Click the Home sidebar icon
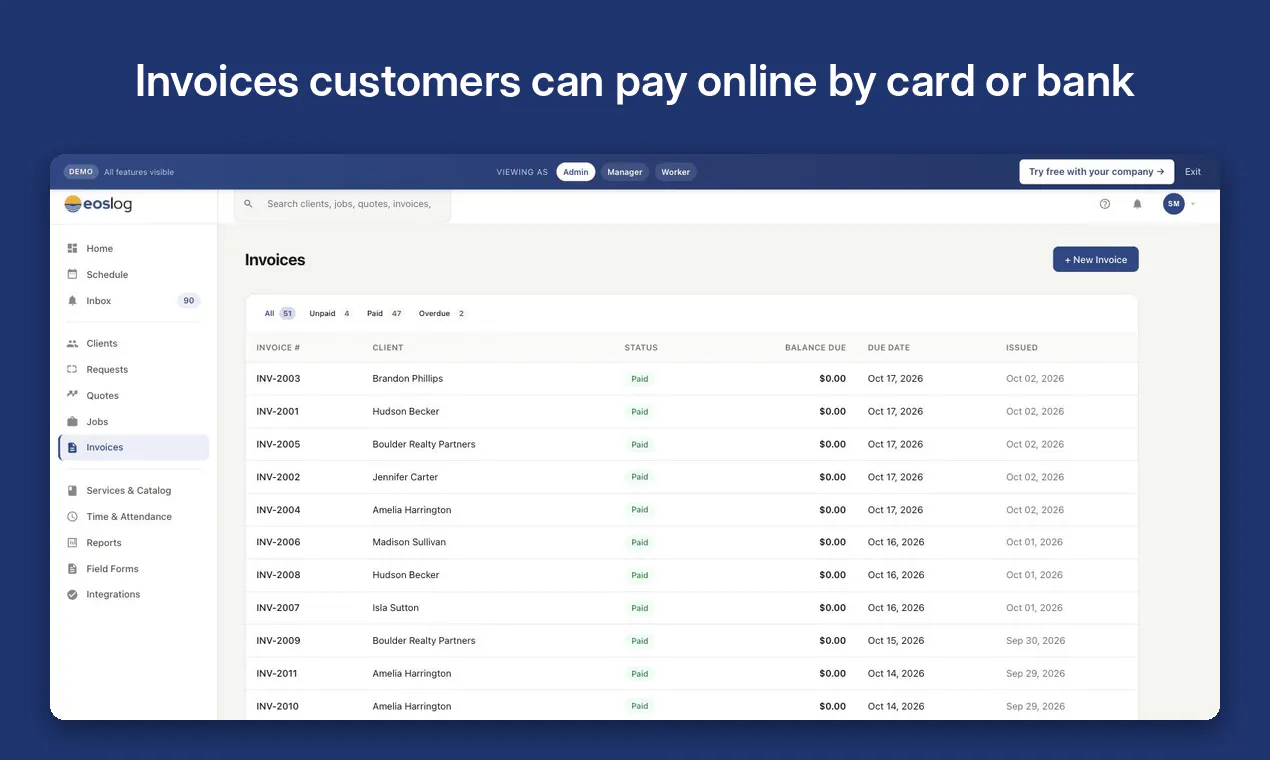Image resolution: width=1270 pixels, height=760 pixels. (72, 248)
